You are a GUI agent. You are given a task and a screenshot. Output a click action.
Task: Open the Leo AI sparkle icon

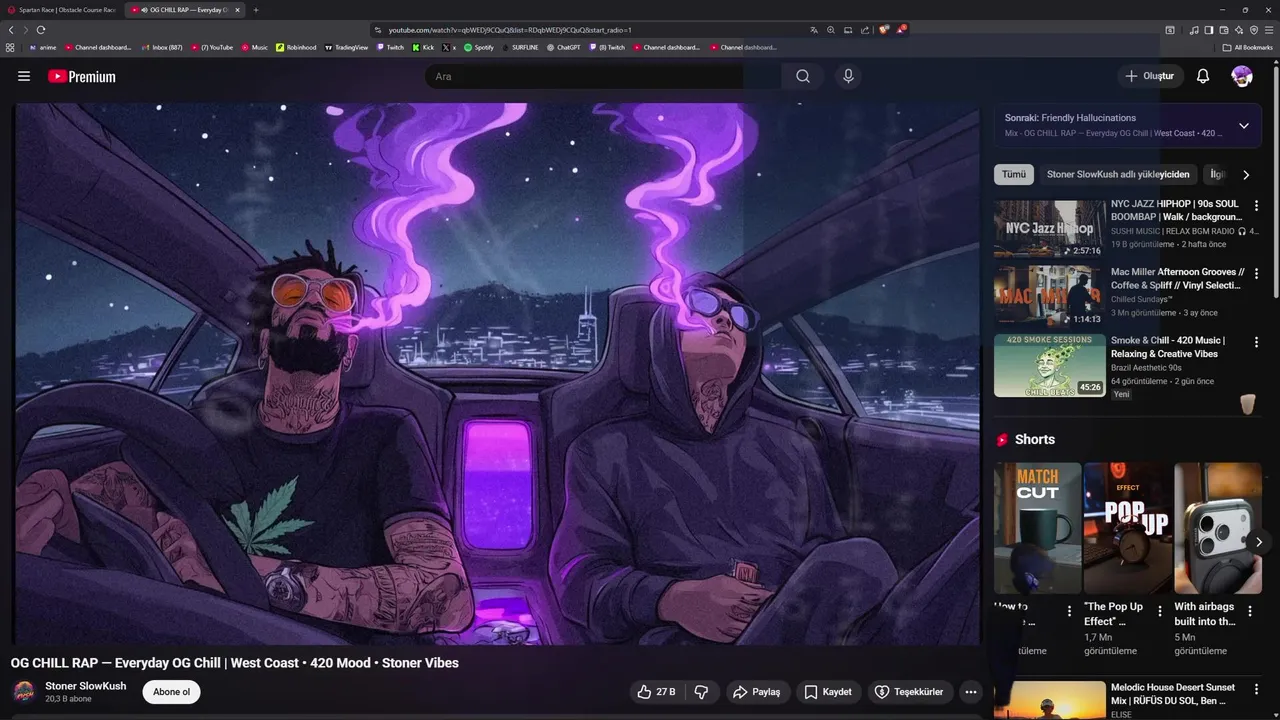click(1239, 30)
